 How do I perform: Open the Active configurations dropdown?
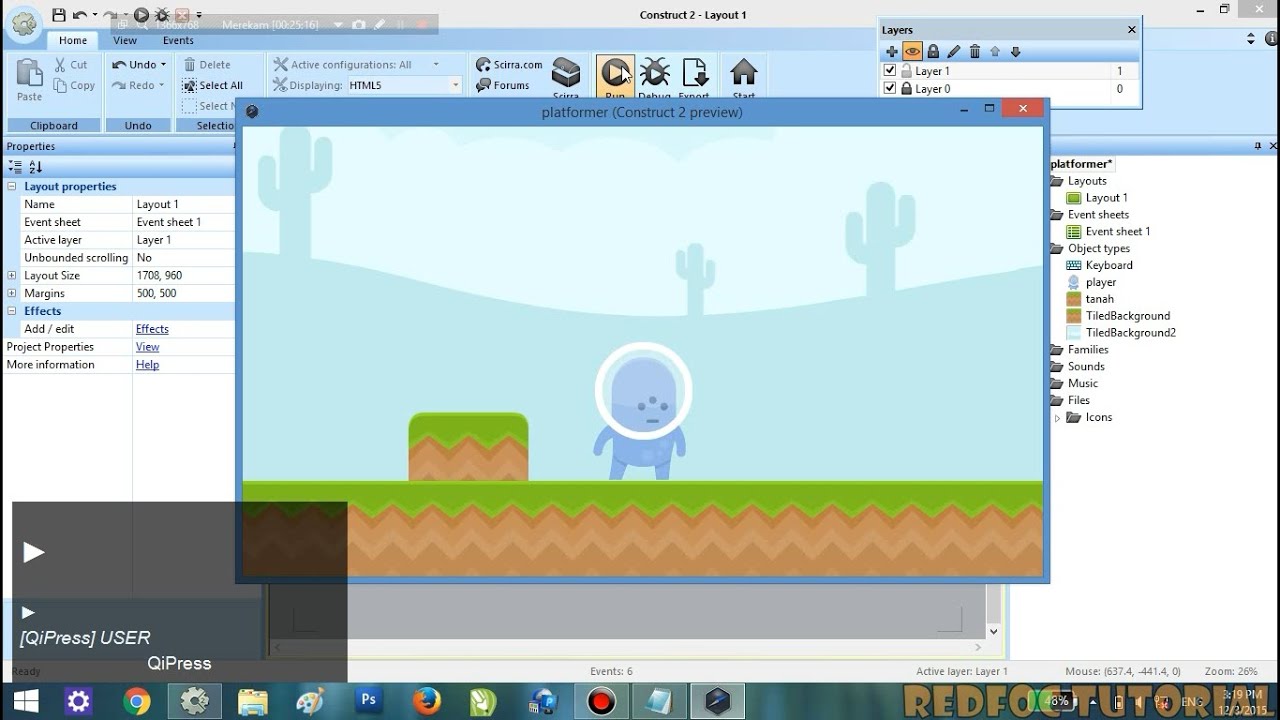[x=436, y=65]
